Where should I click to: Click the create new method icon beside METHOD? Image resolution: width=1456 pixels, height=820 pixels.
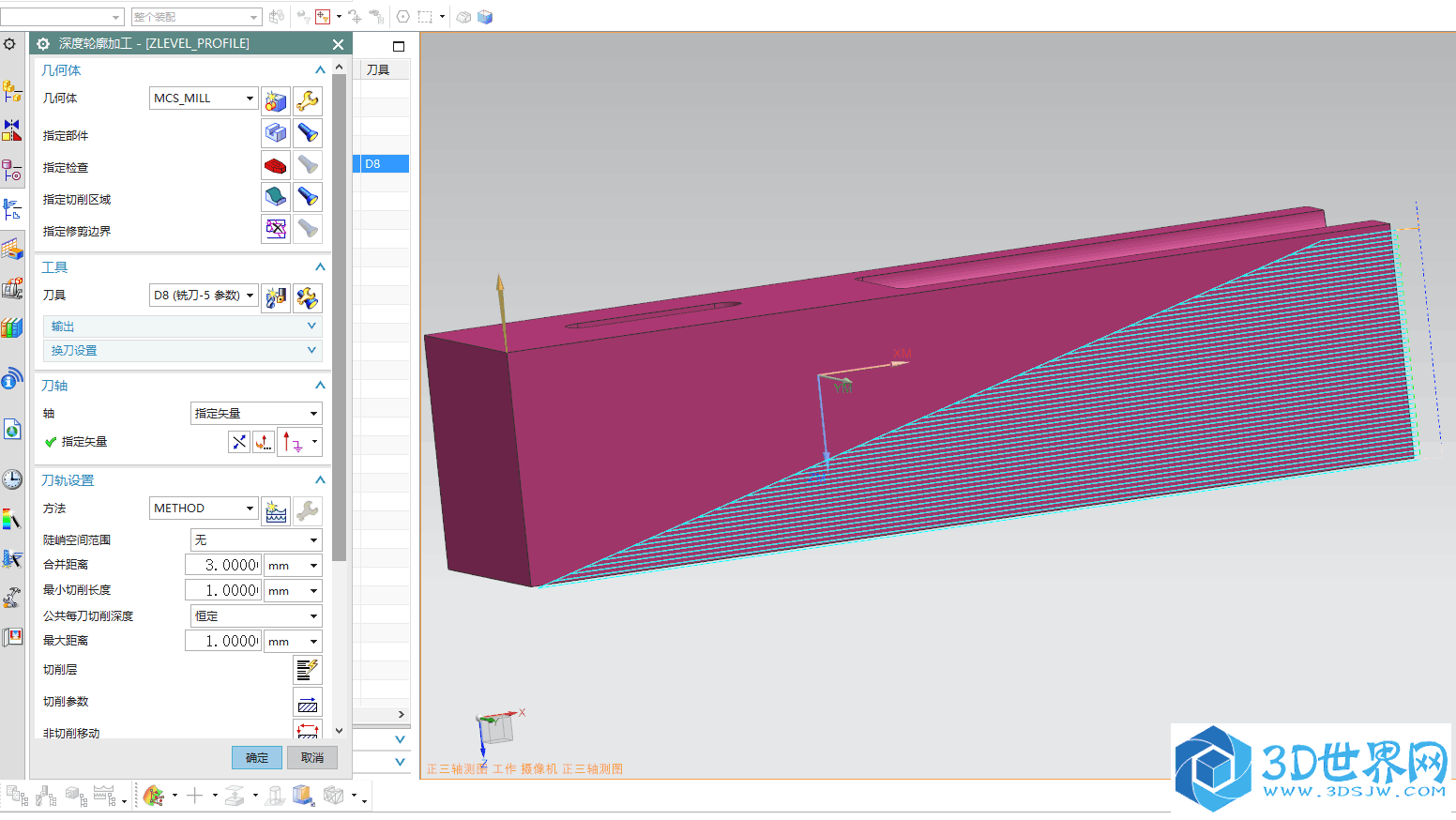tap(275, 510)
